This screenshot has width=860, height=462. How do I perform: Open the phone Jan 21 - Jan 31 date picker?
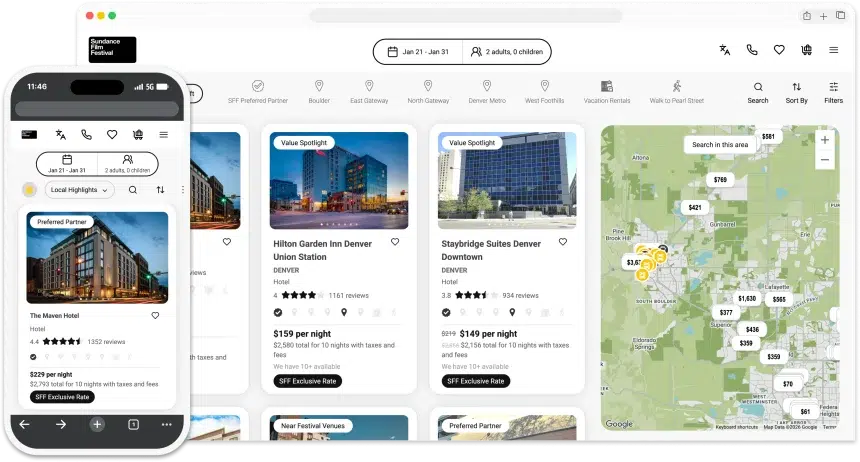coord(67,164)
